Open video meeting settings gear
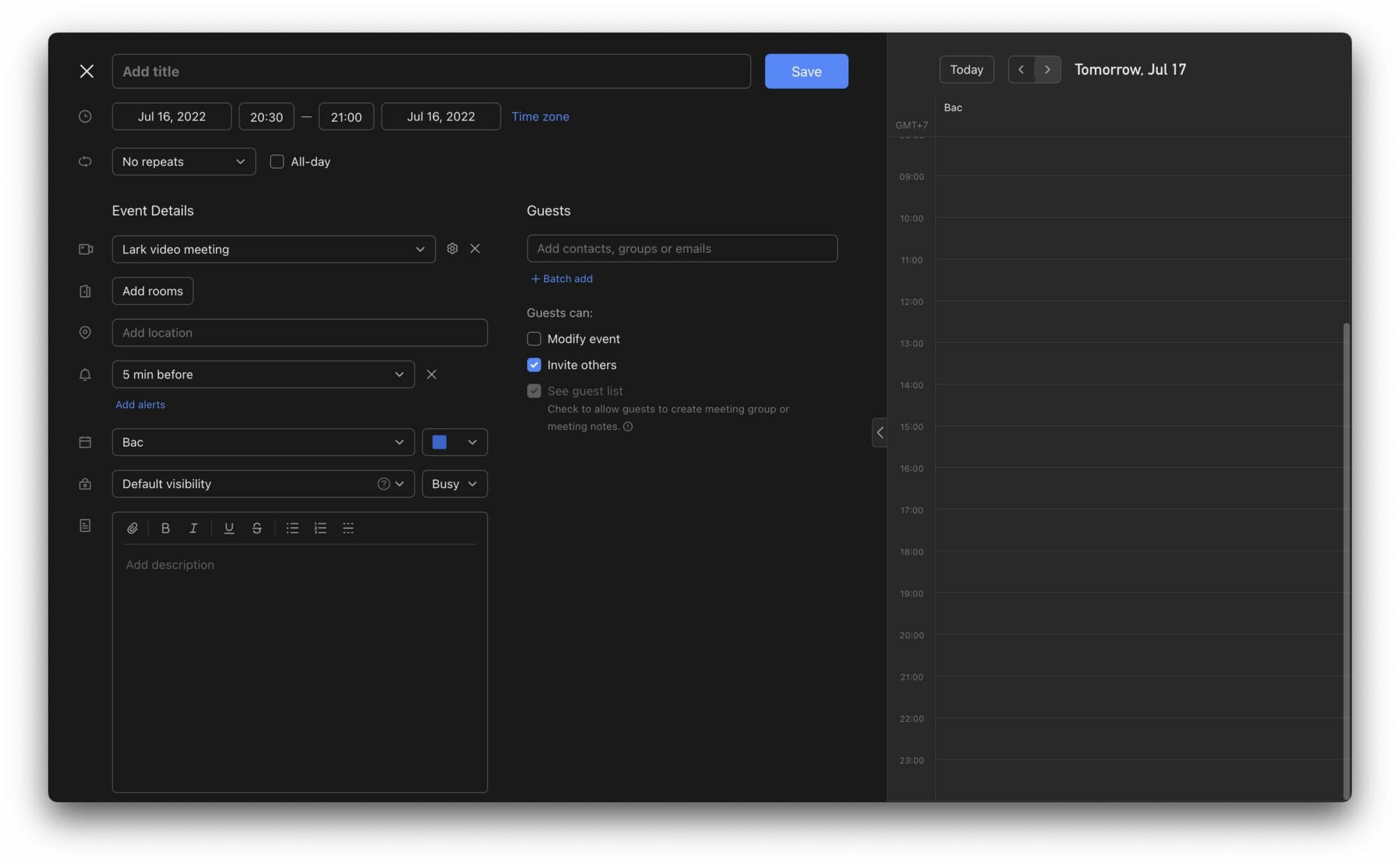 click(x=452, y=249)
